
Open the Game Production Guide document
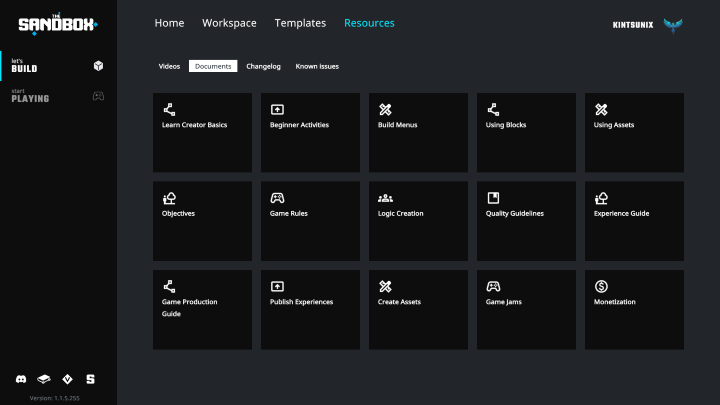click(202, 309)
